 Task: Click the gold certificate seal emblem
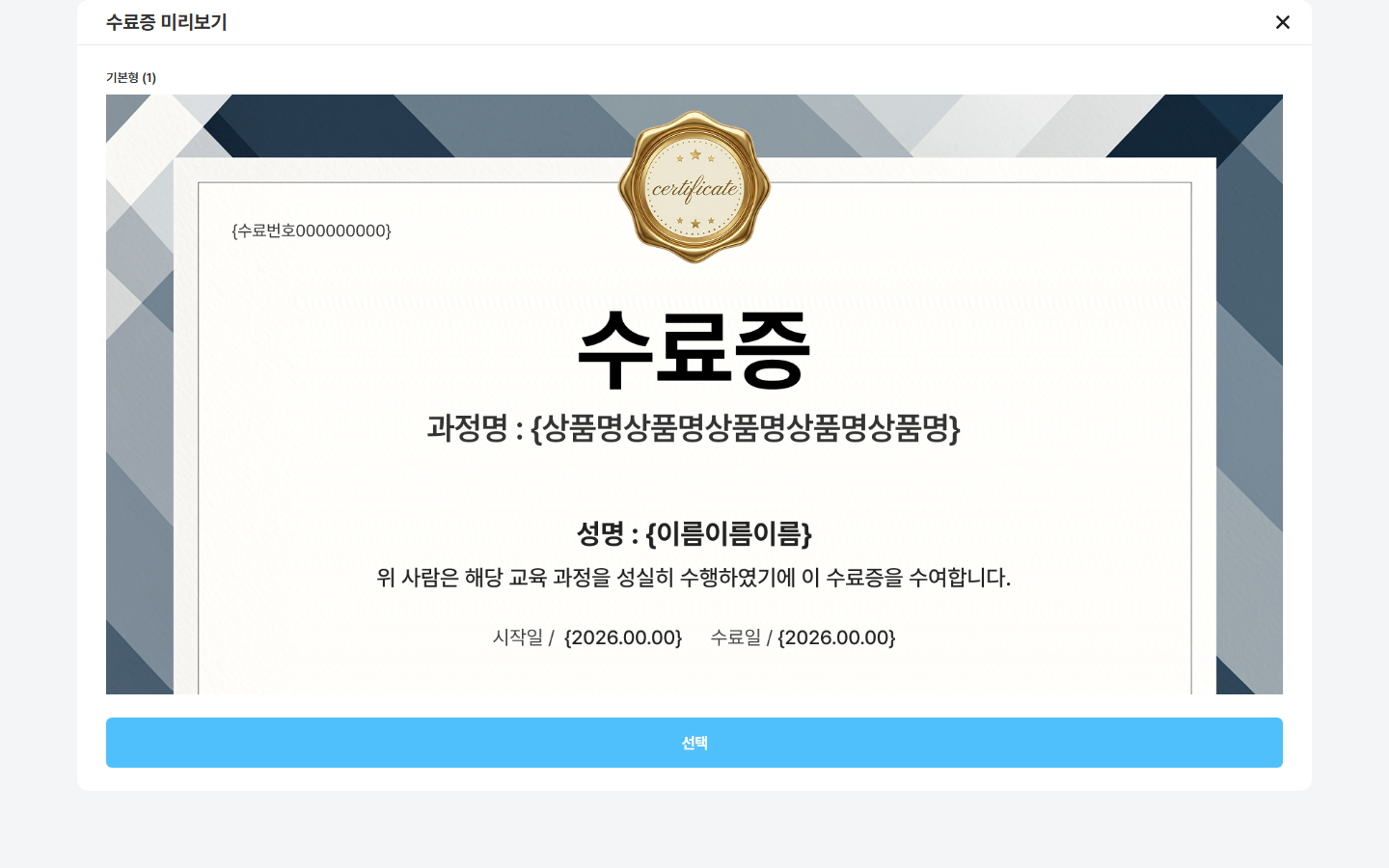pos(694,187)
